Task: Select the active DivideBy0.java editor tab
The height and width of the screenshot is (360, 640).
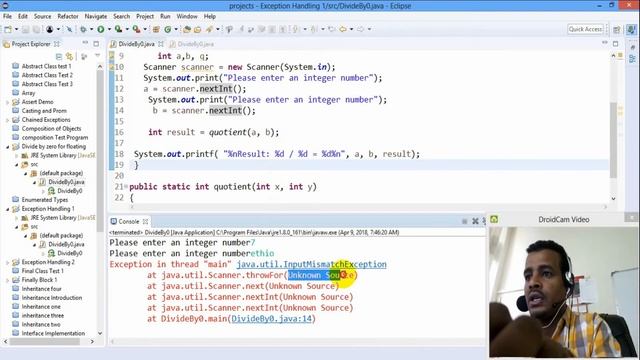Action: click(x=136, y=44)
